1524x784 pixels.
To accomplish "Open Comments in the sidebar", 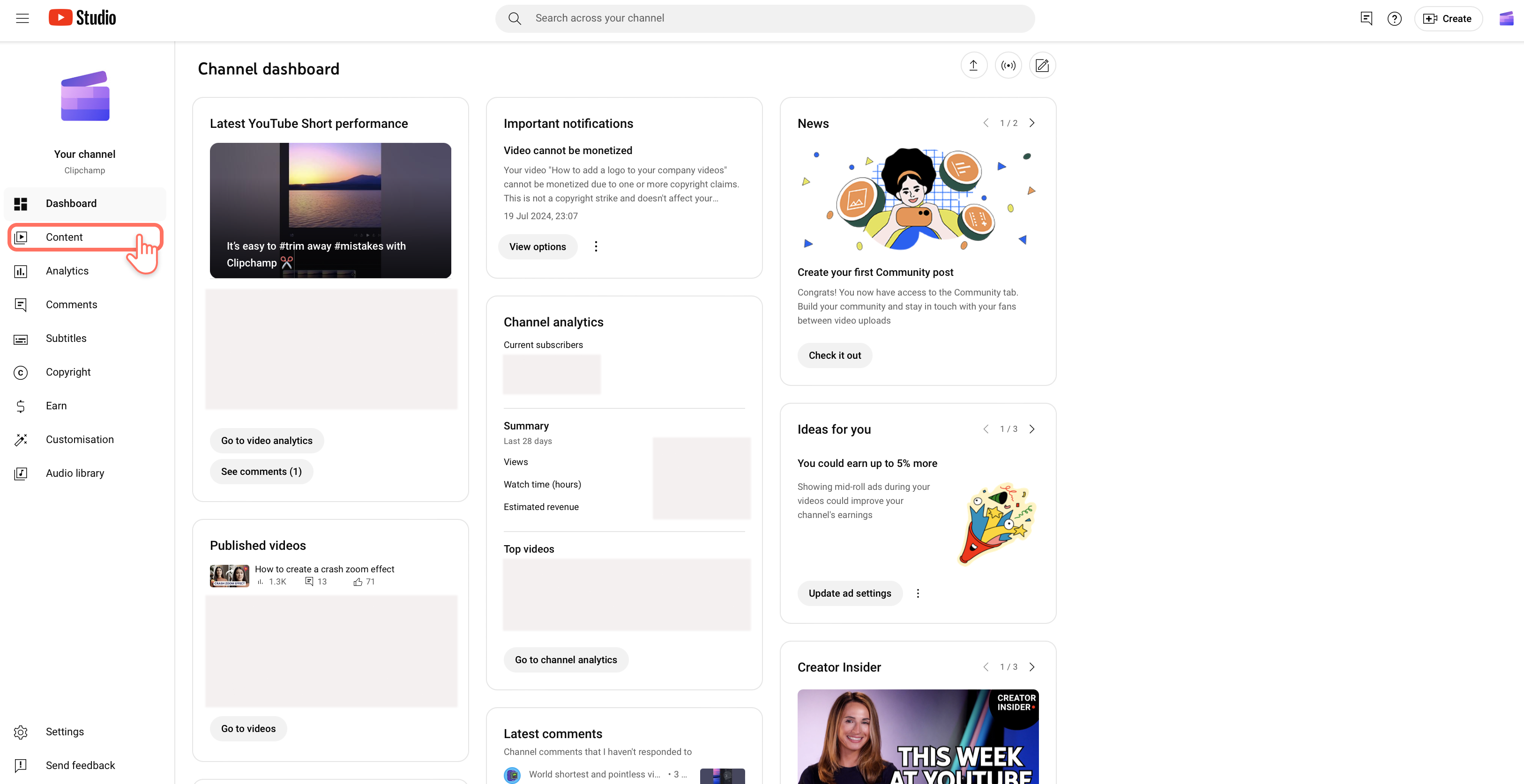I will click(x=85, y=304).
